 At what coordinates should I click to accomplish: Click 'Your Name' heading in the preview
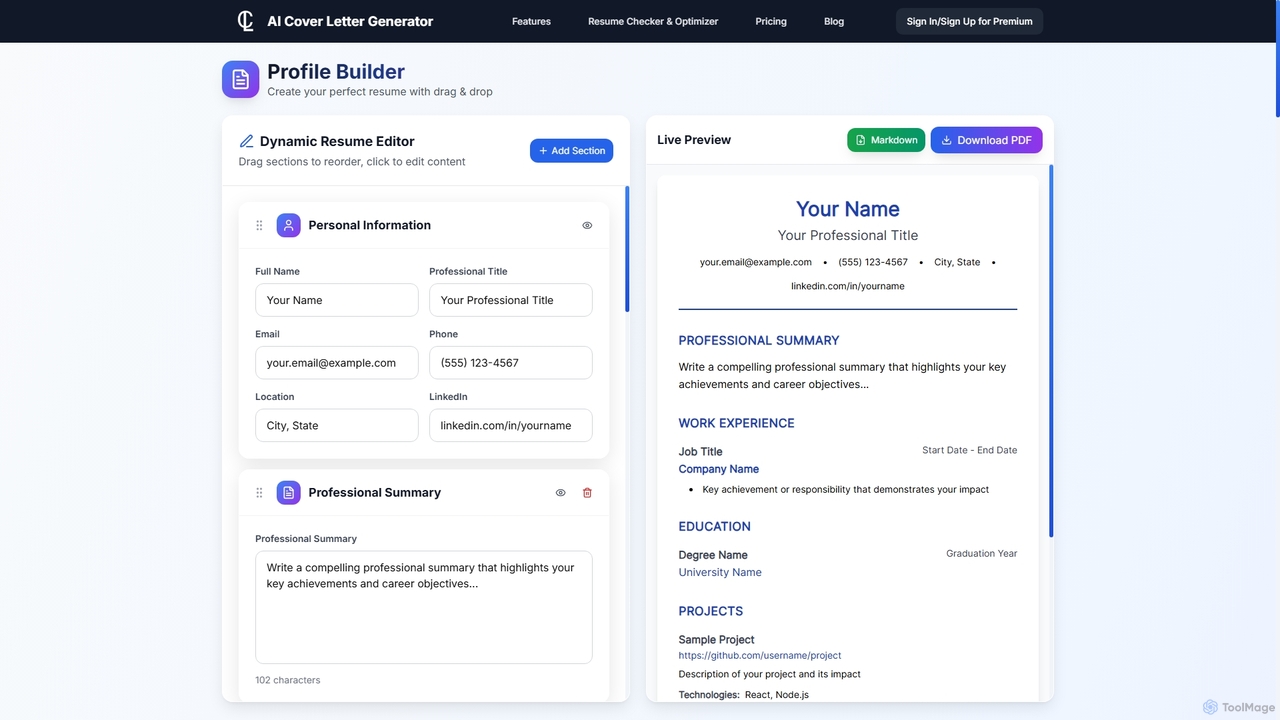[848, 209]
